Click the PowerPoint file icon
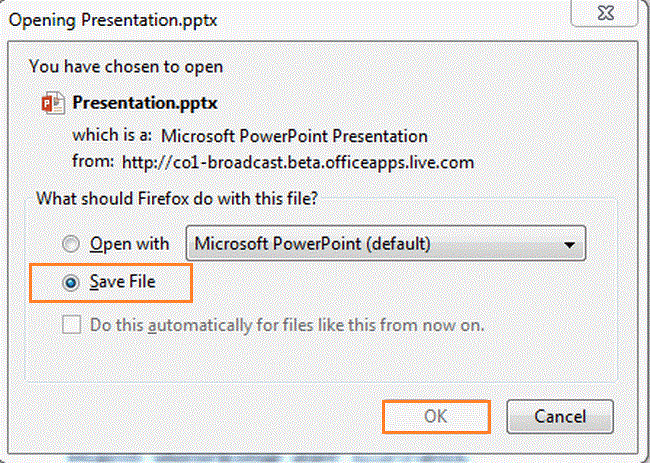 [53, 103]
